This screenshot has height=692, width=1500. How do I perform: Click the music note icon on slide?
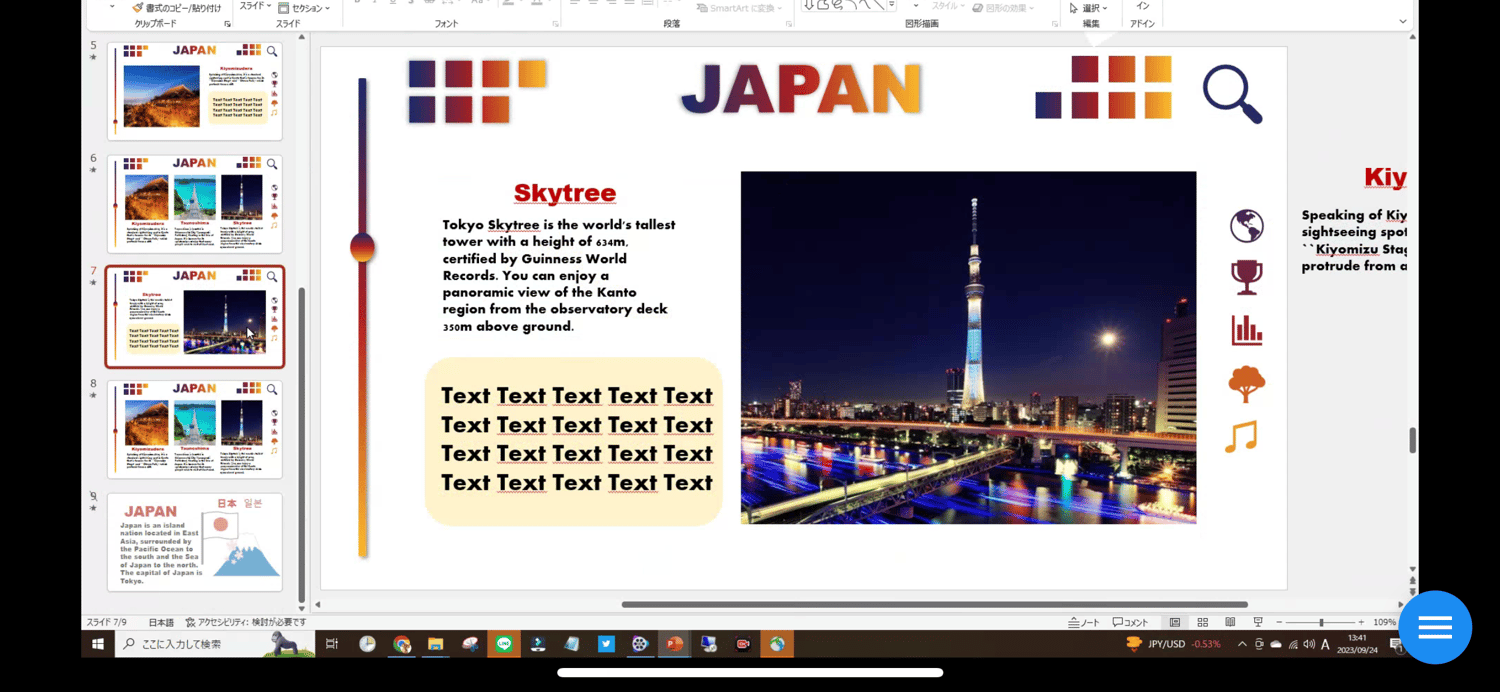[x=1241, y=437]
